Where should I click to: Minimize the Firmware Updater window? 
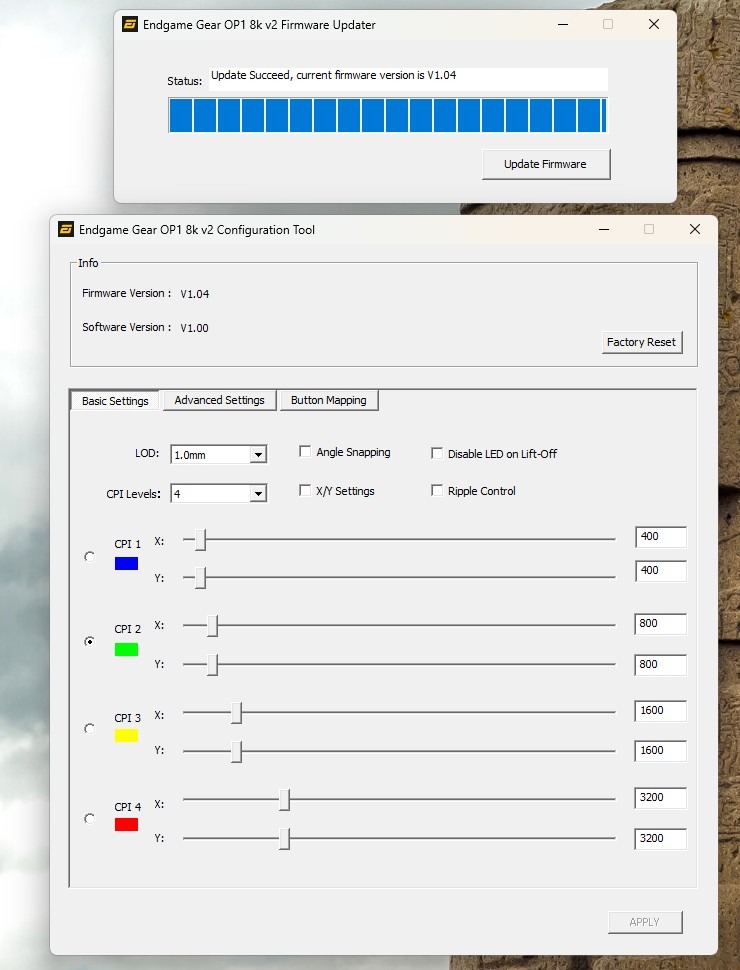coord(563,24)
